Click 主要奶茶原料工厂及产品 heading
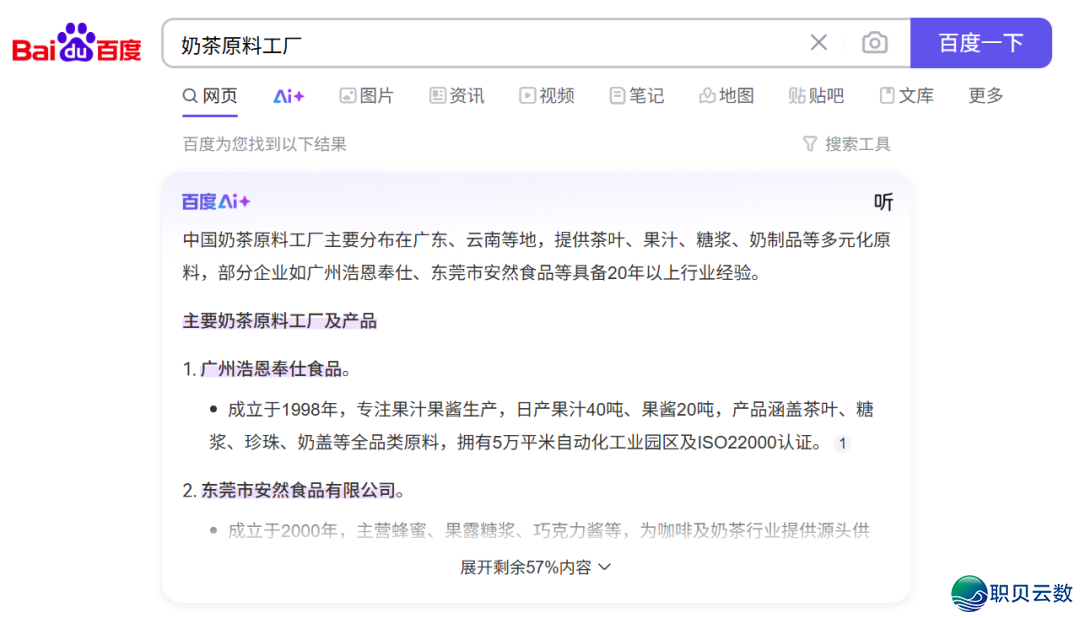Viewport: 1080px width, 618px height. tap(279, 321)
